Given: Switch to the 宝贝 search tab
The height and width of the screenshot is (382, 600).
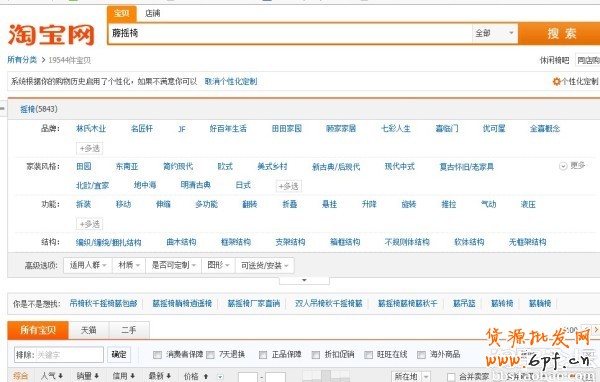Looking at the screenshot, I should 121,13.
